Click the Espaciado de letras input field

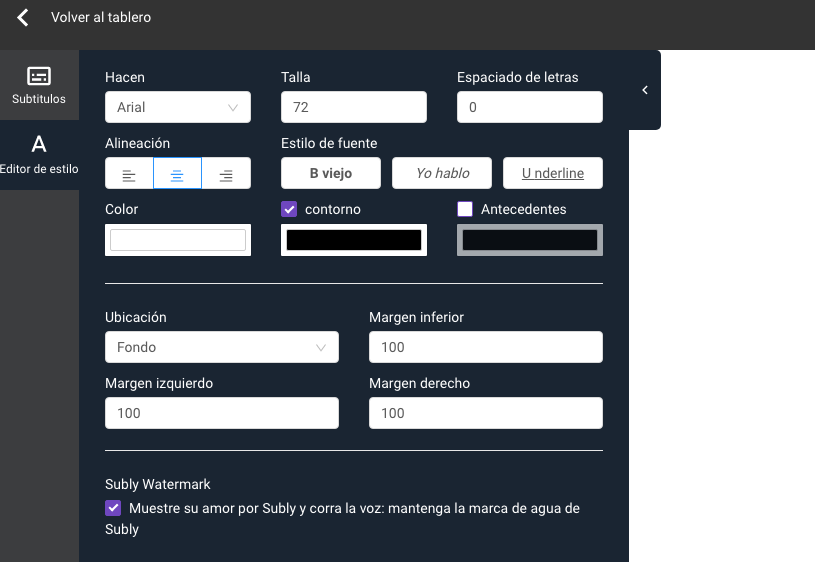[529, 107]
